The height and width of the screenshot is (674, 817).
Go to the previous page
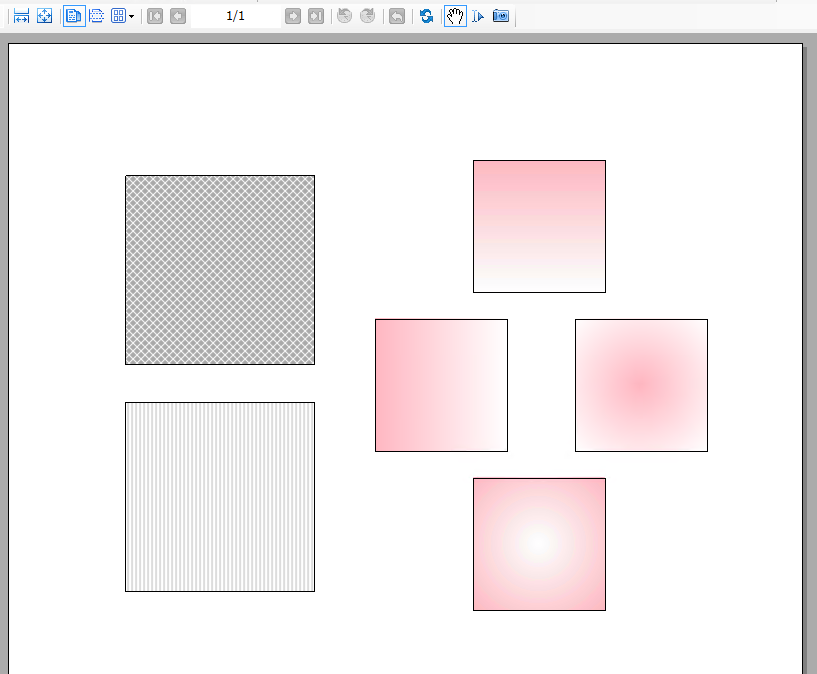click(178, 16)
